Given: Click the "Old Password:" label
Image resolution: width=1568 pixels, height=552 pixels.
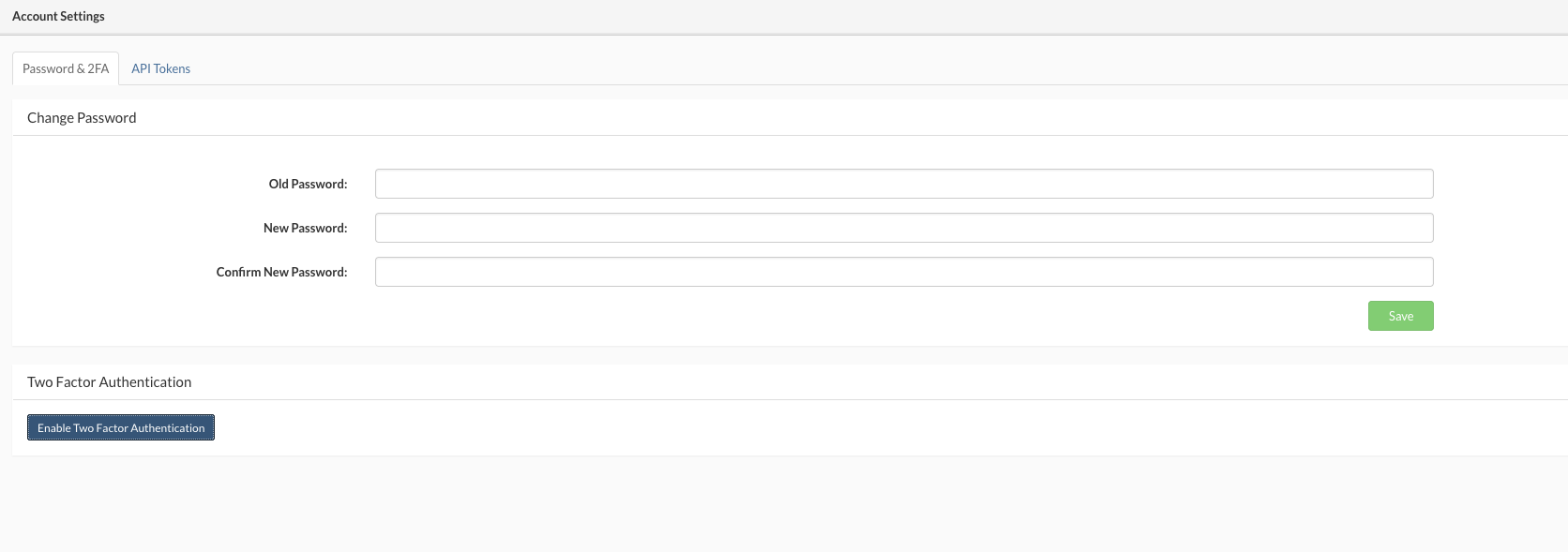Looking at the screenshot, I should pos(308,184).
